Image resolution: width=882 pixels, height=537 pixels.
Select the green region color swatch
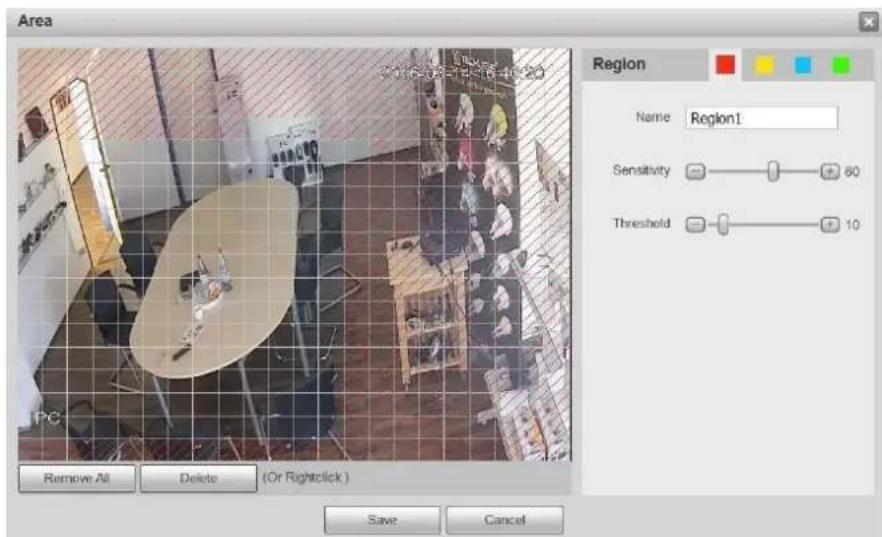(x=841, y=65)
